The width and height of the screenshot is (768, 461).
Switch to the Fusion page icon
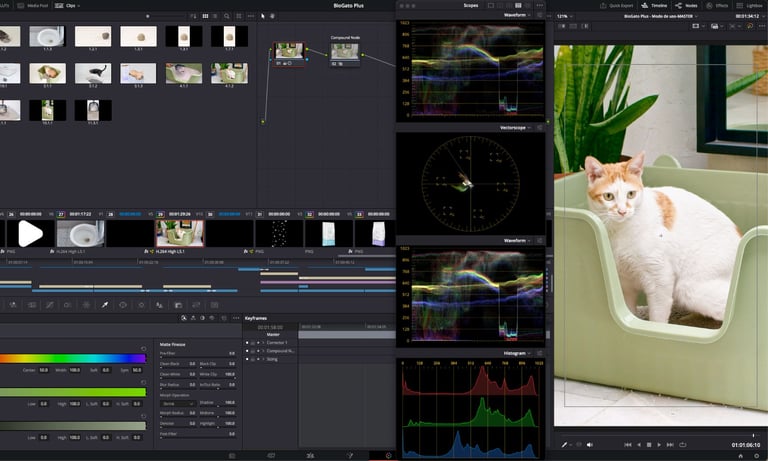pos(350,456)
